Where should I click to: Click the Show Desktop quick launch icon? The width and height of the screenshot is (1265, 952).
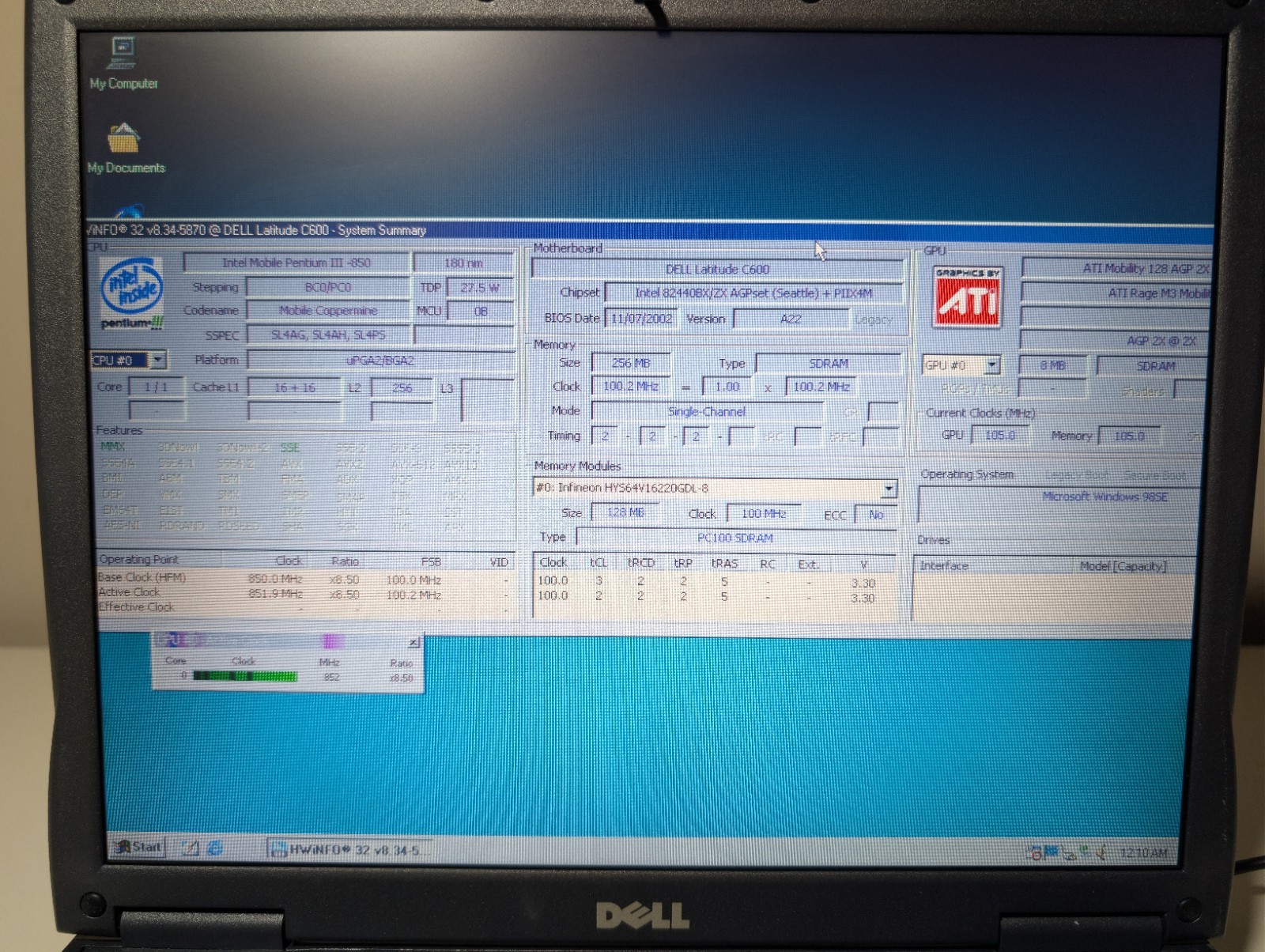coord(191,848)
